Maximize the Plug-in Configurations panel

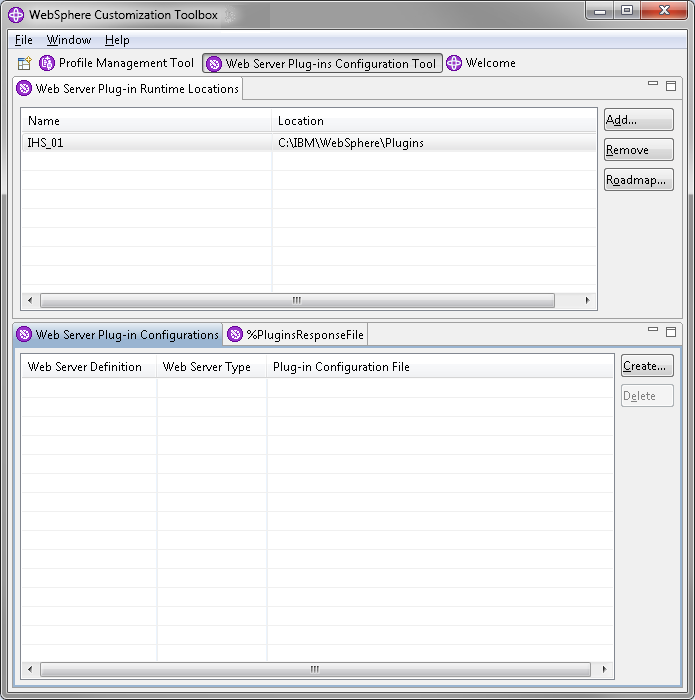click(x=671, y=332)
